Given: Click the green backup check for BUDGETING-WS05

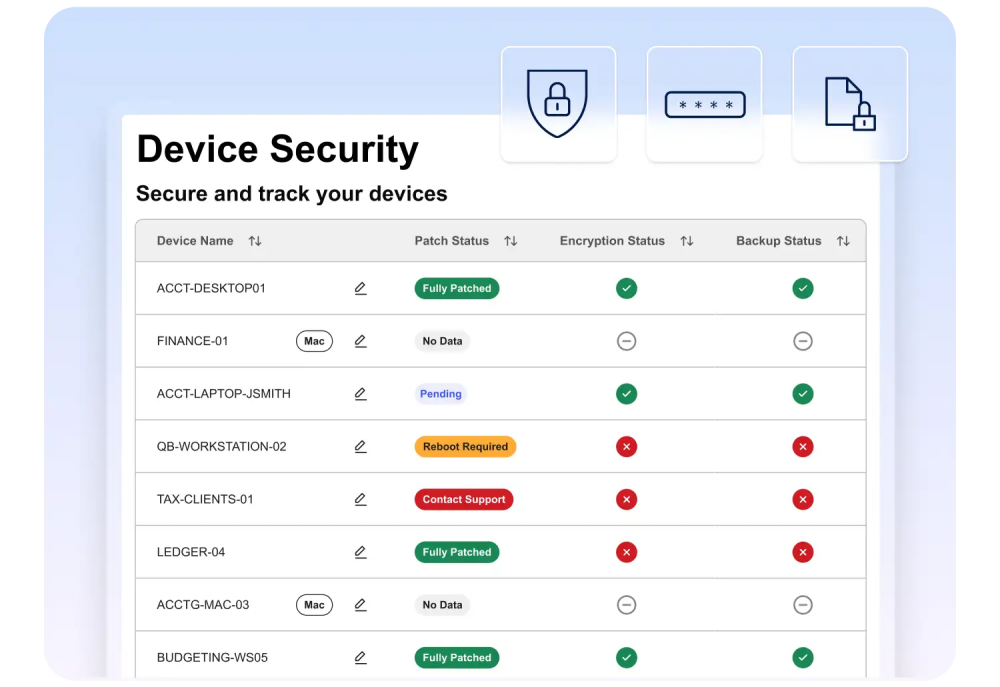Looking at the screenshot, I should (x=803, y=658).
